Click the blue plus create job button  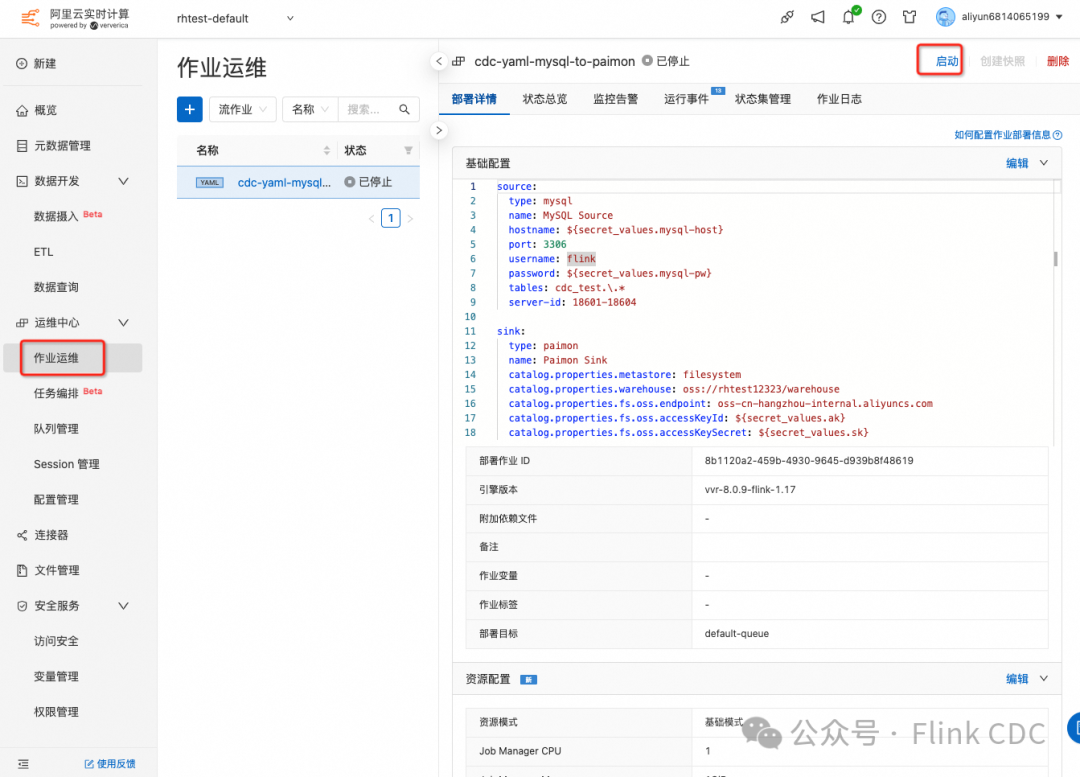tap(189, 110)
